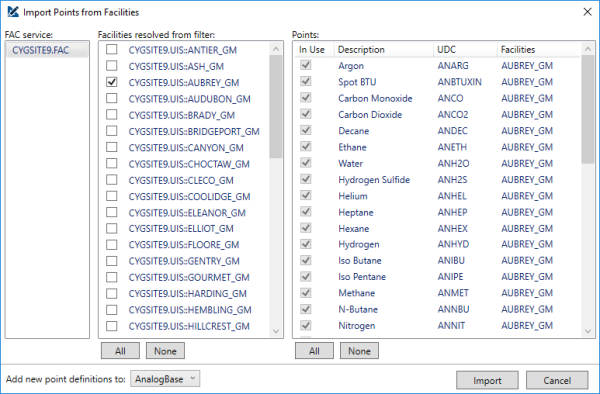Click the scroll-up arrow in the Points list
Screen dimensions: 600x394
(588, 49)
